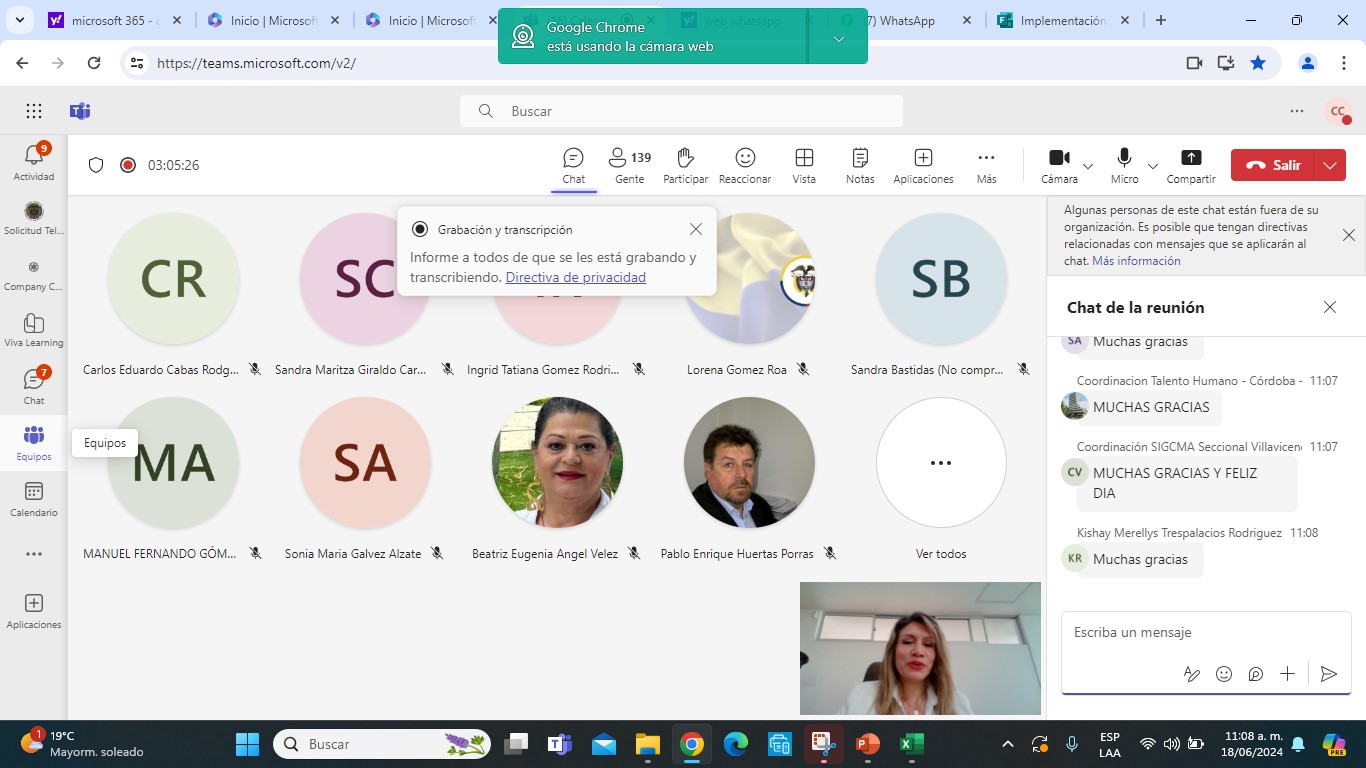1366x768 pixels.
Task: Open Equipos in the left sidebar
Action: pyautogui.click(x=34, y=442)
